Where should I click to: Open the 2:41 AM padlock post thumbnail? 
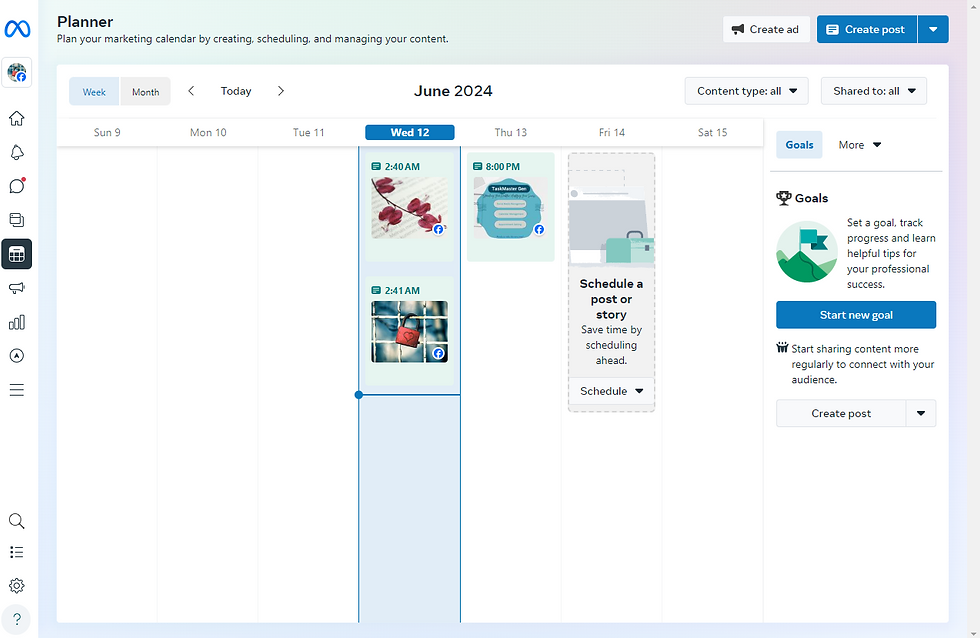(409, 332)
